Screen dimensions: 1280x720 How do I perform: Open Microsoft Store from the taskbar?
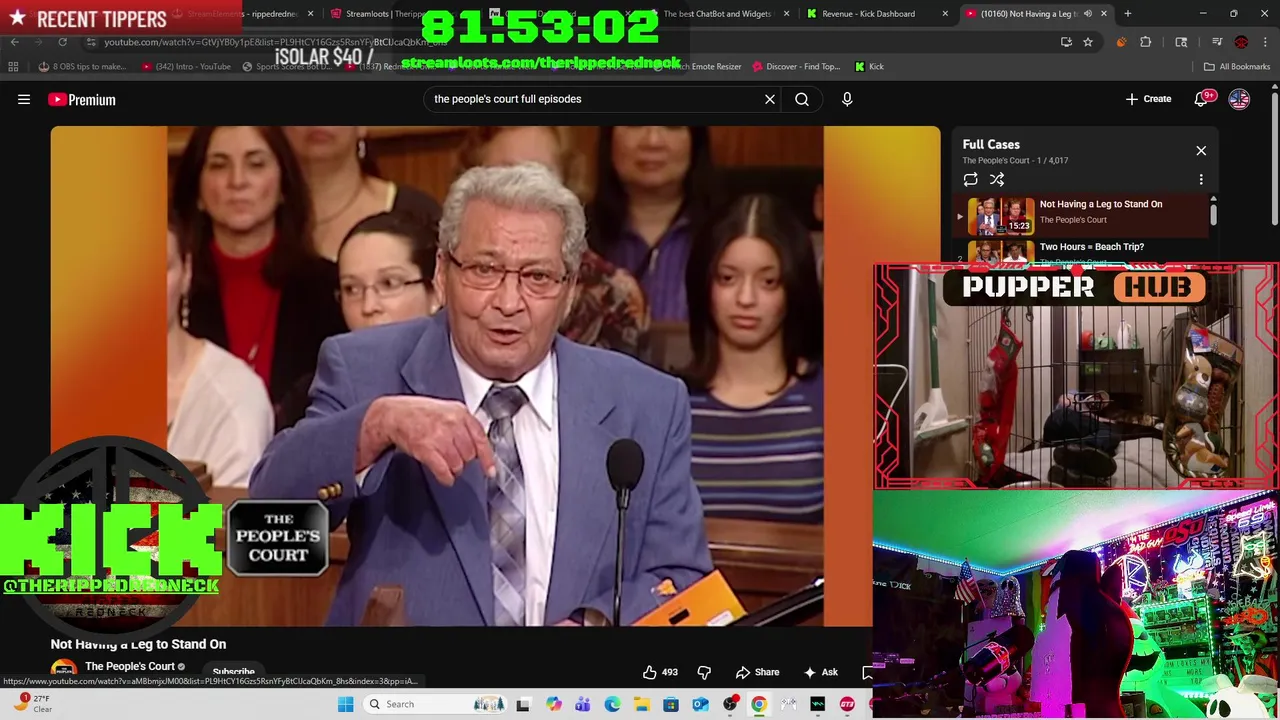click(671, 704)
